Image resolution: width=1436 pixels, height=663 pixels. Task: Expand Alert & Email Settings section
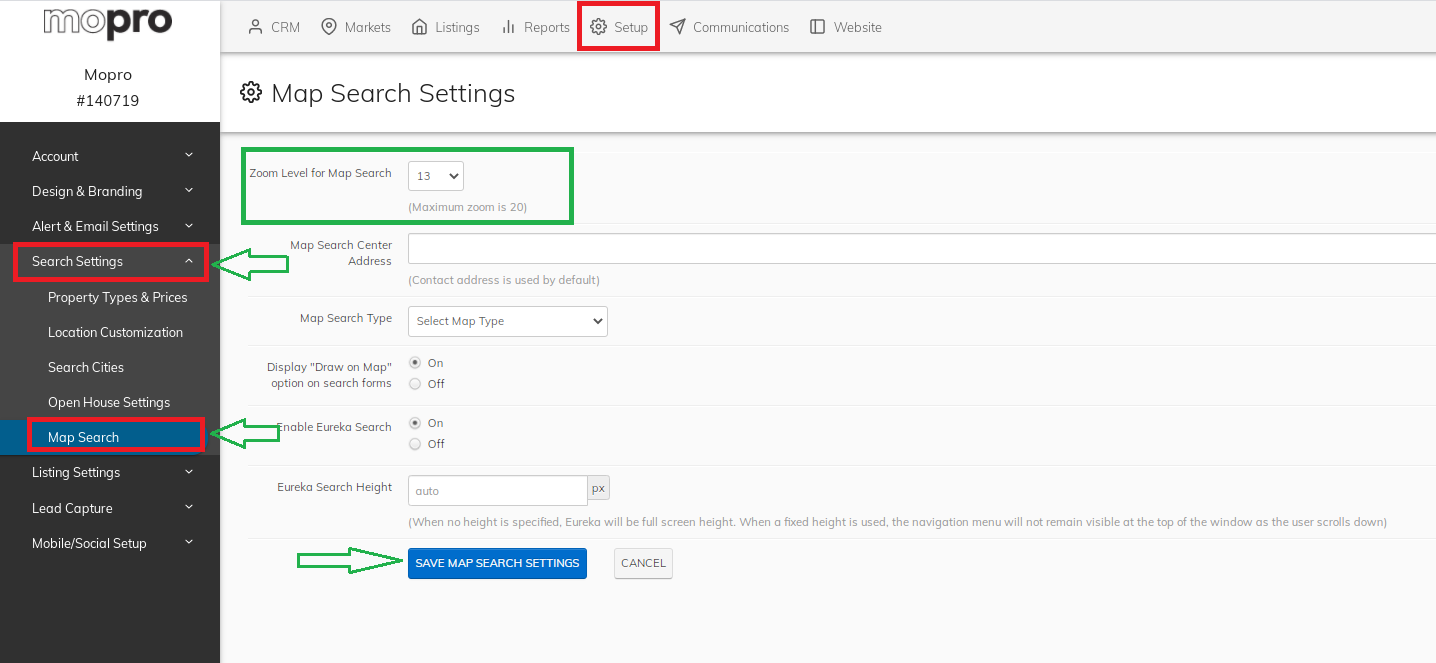(x=110, y=226)
